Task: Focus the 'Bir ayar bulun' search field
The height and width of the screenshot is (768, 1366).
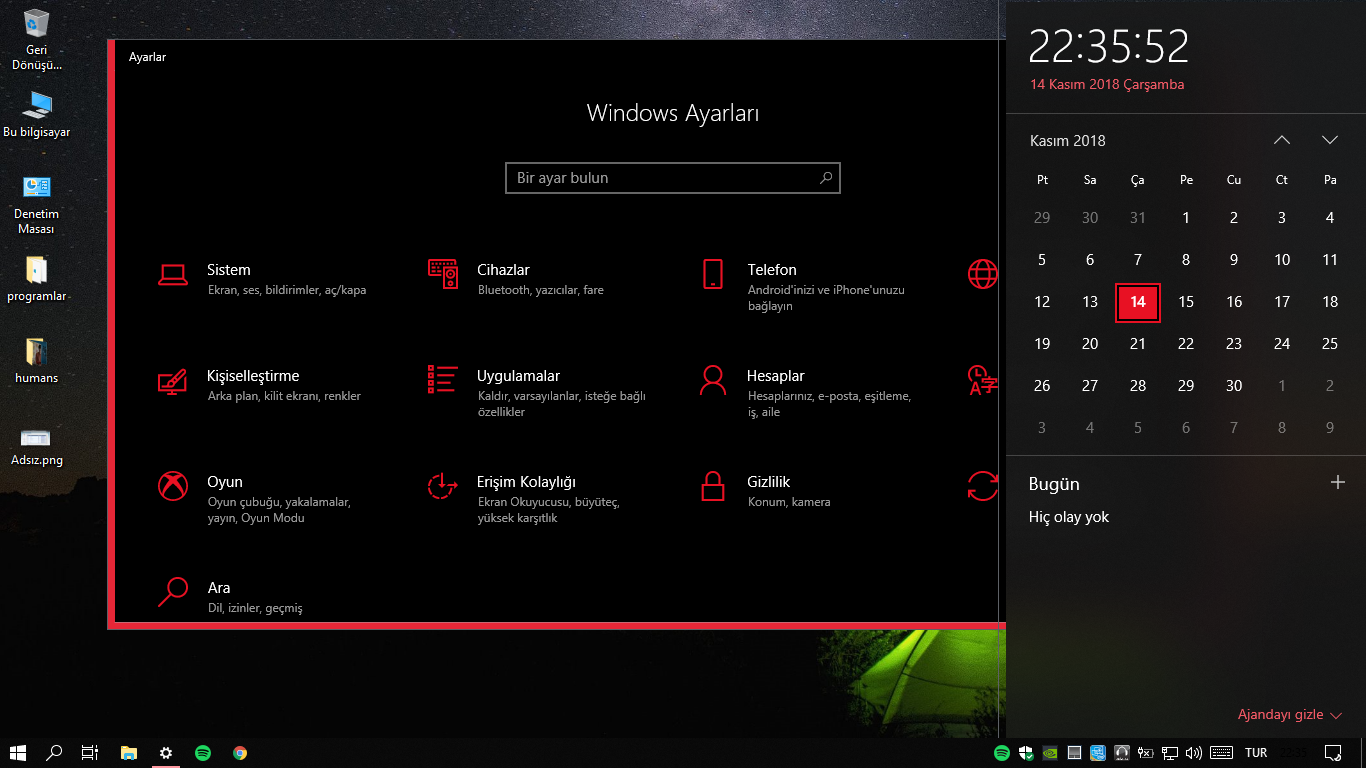Action: coord(673,178)
